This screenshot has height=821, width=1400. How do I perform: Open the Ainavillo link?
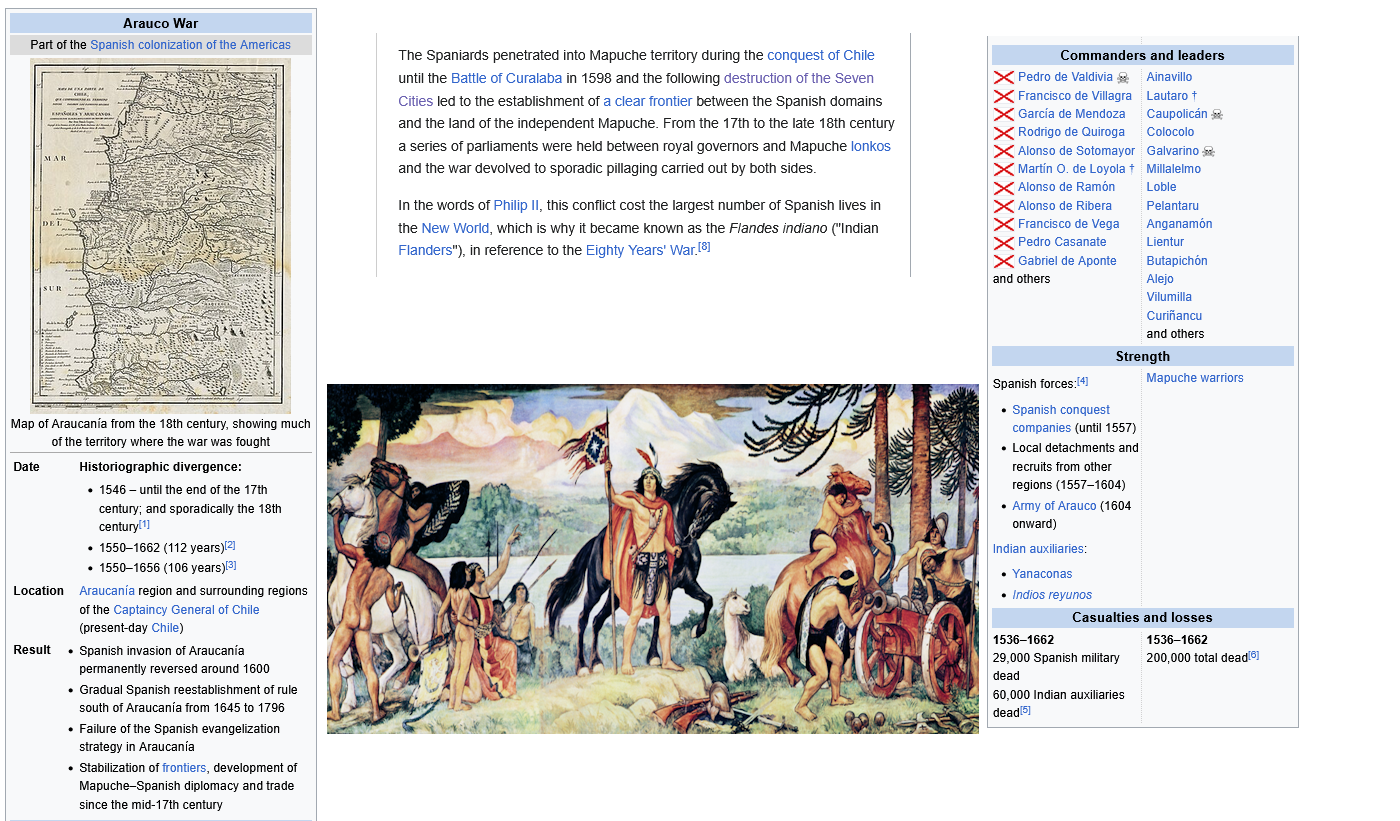[x=1169, y=77]
